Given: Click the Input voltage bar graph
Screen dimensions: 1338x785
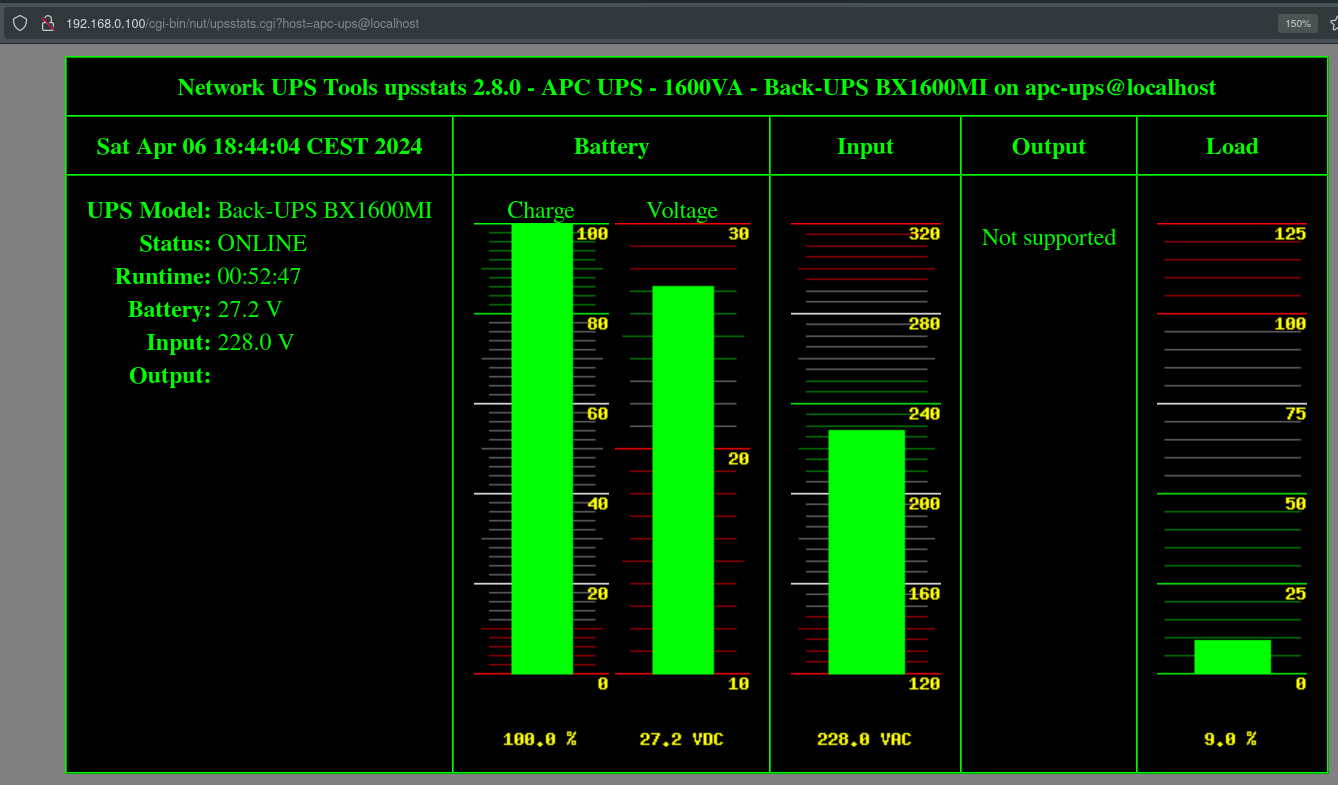Looking at the screenshot, I should pyautogui.click(x=866, y=552).
